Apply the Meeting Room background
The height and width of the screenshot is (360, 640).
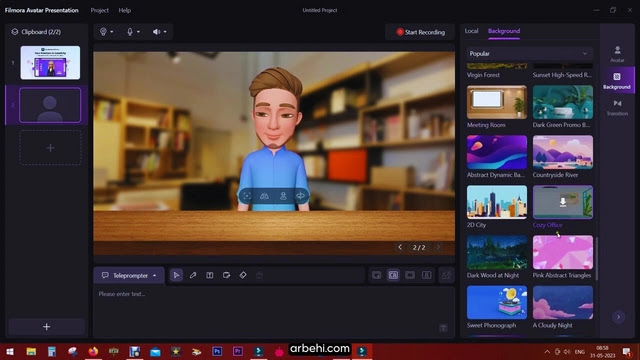497,102
